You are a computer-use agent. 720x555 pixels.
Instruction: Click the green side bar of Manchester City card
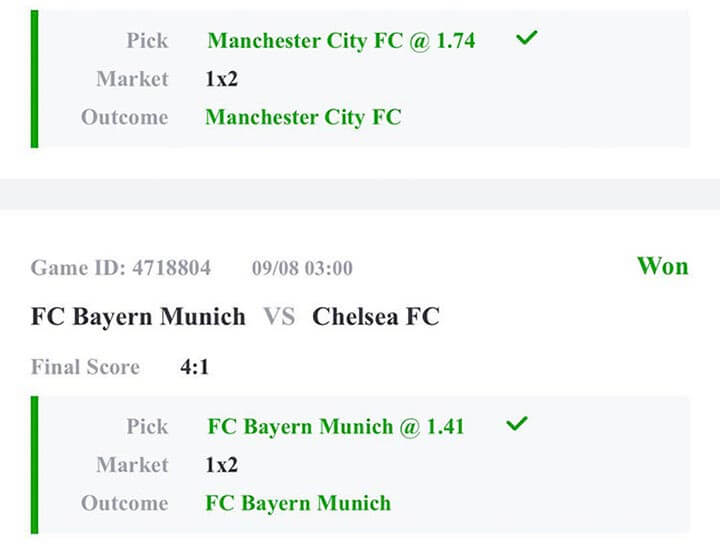click(35, 79)
